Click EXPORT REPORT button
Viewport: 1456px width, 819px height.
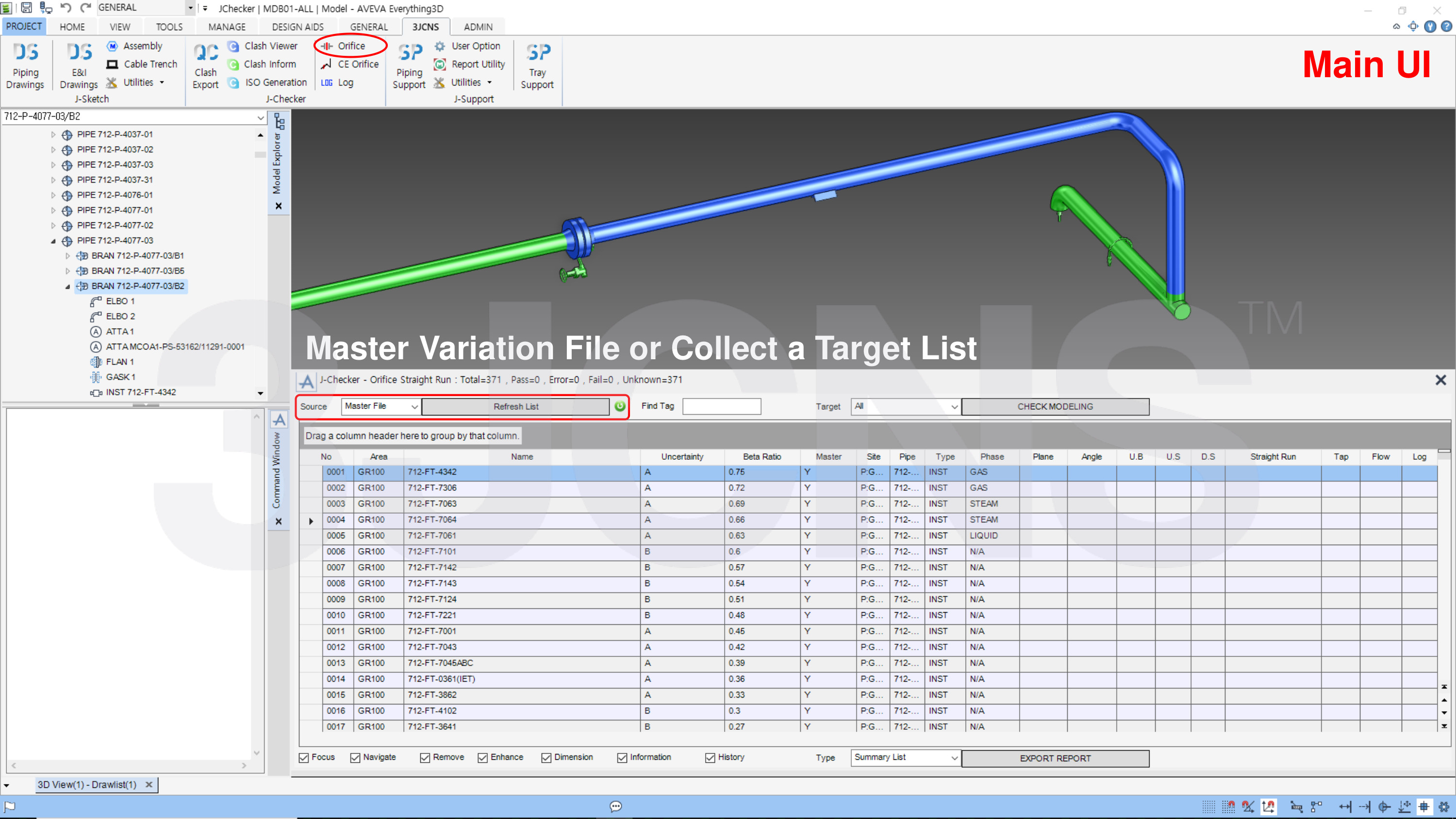point(1055,758)
